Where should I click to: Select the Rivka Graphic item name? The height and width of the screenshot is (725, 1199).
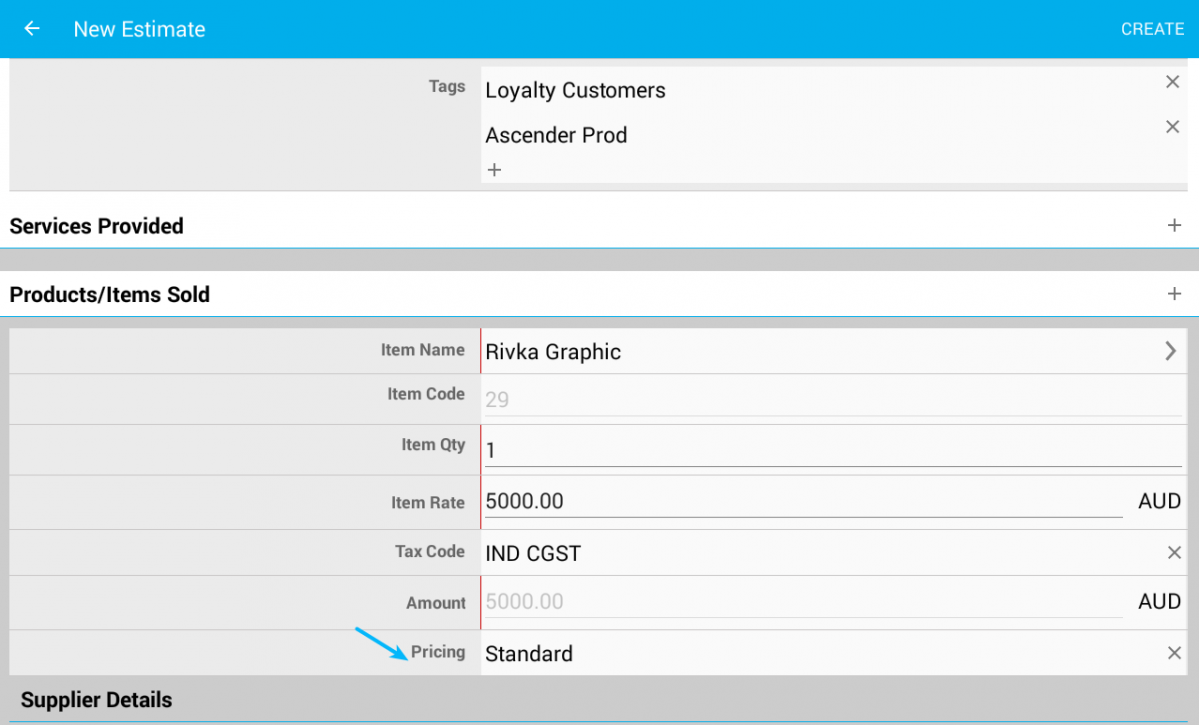tap(553, 352)
